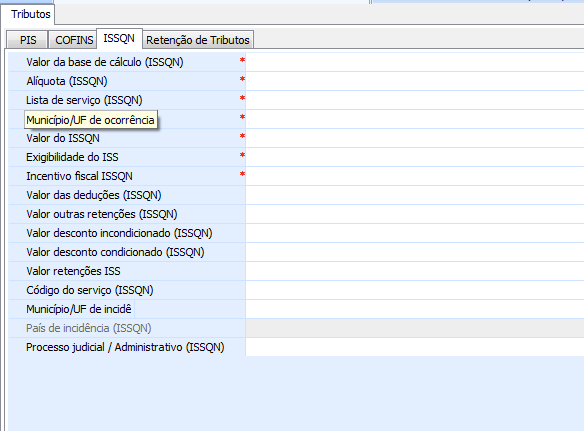This screenshot has height=431, width=584.
Task: Focus the Valor das deduções (ISSQN) field
Action: (415, 195)
